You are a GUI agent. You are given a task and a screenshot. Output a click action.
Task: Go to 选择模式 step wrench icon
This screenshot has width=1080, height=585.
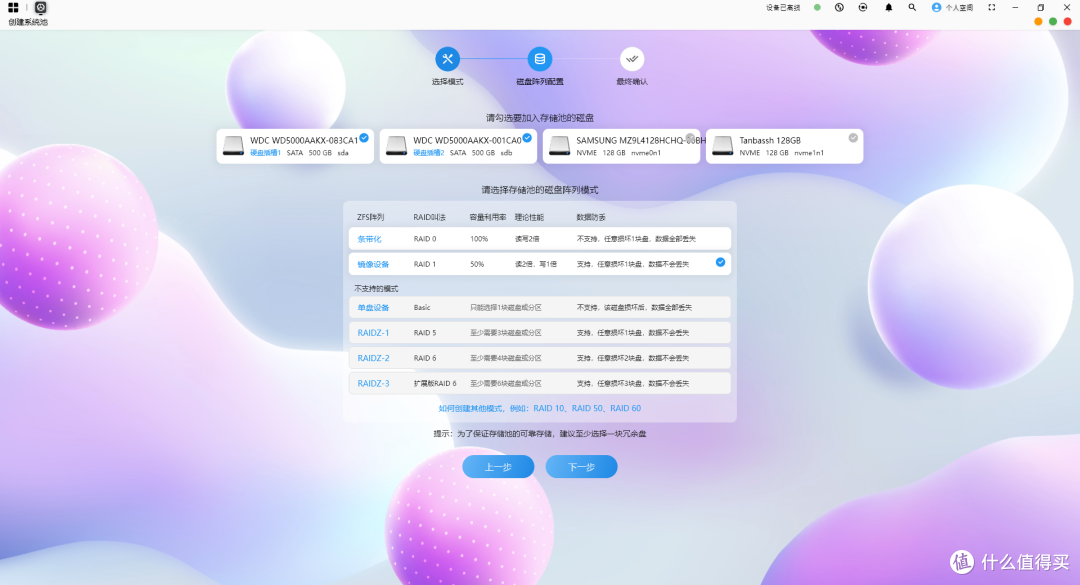(x=448, y=59)
